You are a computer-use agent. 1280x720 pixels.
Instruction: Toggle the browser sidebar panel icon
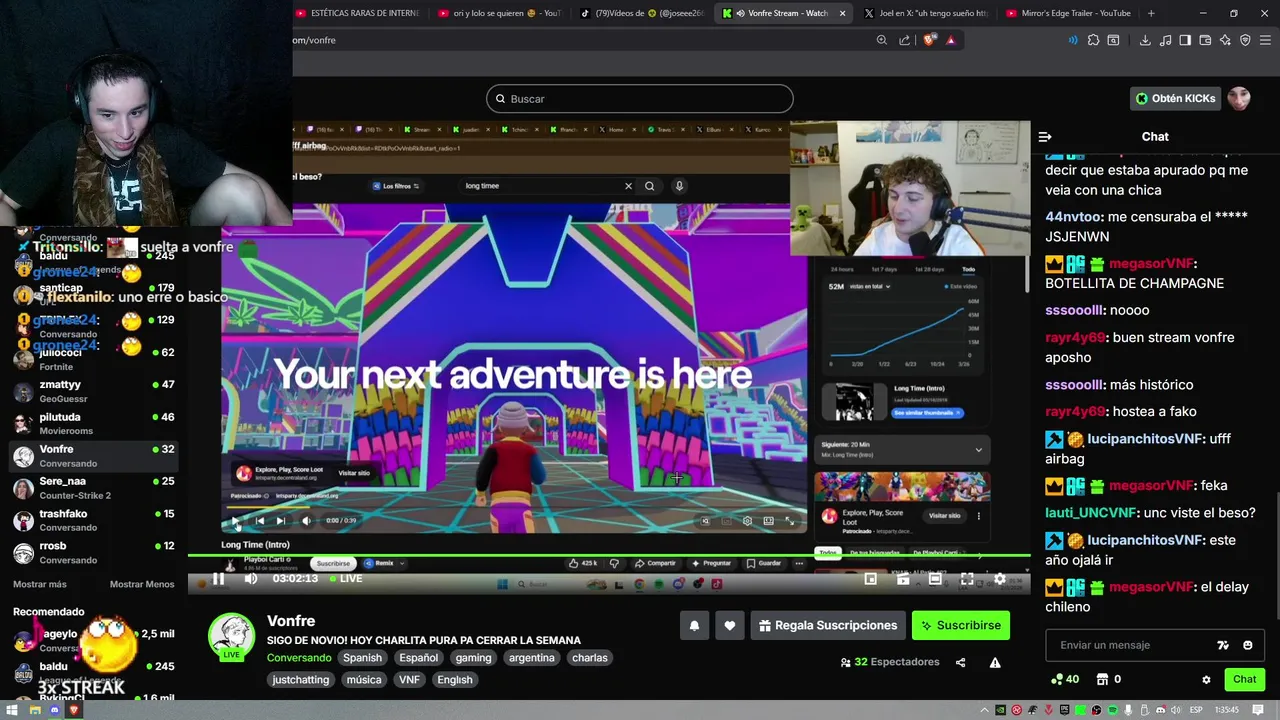coord(1185,40)
